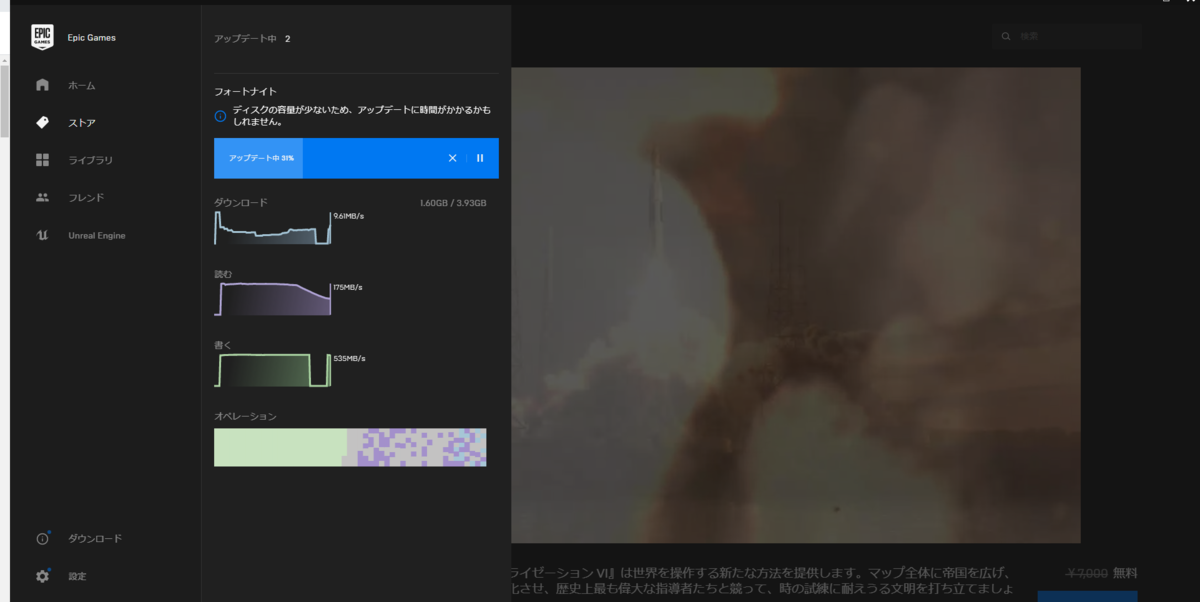This screenshot has width=1200, height=602.
Task: Pause the Fortnite update
Action: point(480,158)
